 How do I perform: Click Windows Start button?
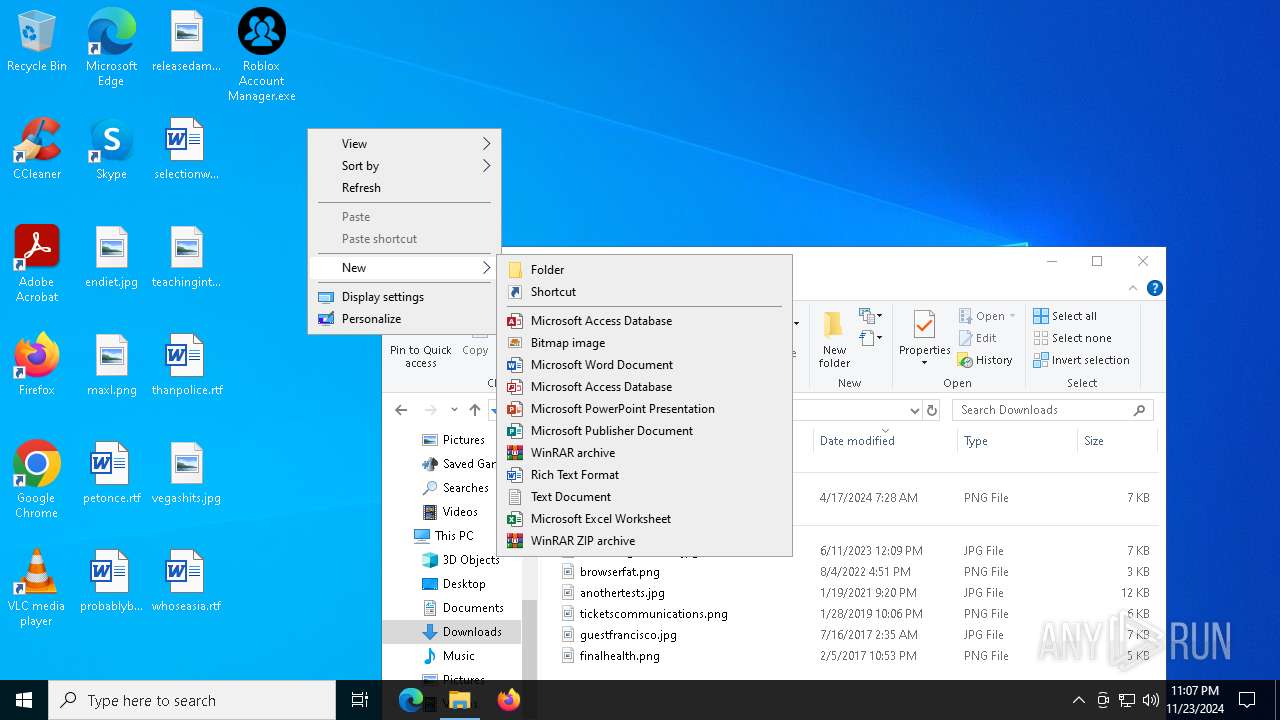click(x=24, y=700)
